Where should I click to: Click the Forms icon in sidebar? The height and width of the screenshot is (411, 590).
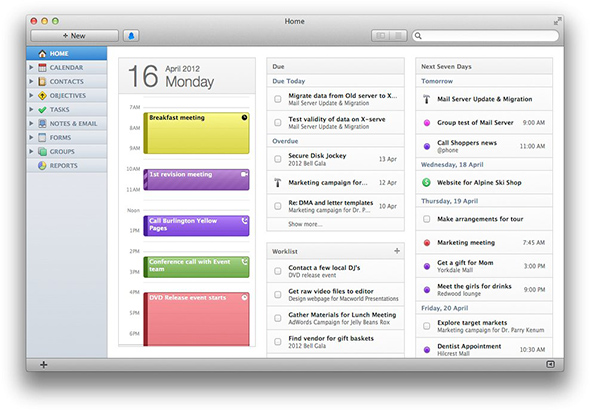tap(43, 137)
